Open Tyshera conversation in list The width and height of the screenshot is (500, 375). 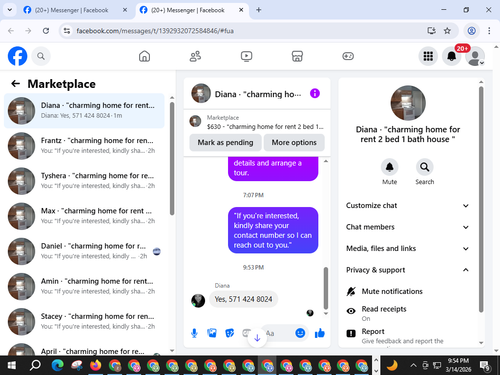[84, 181]
